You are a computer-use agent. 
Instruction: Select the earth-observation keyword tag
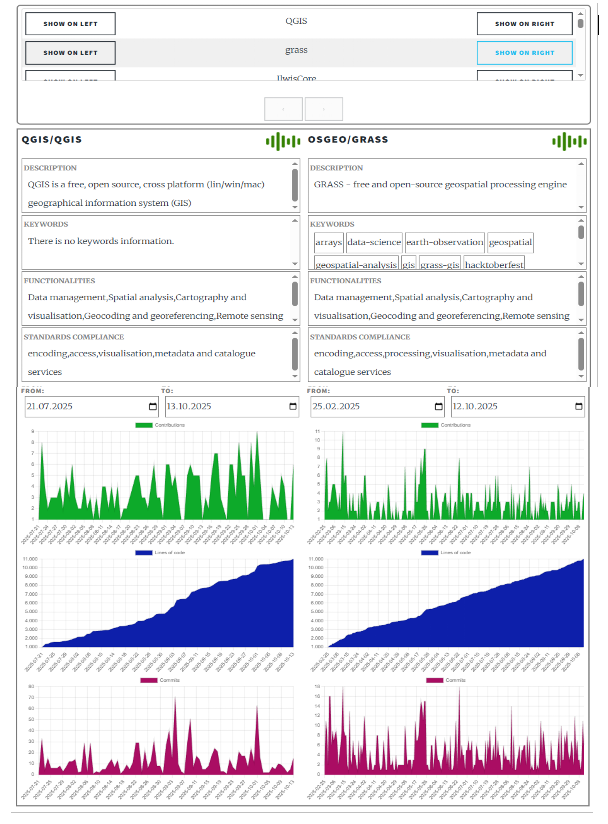[445, 242]
